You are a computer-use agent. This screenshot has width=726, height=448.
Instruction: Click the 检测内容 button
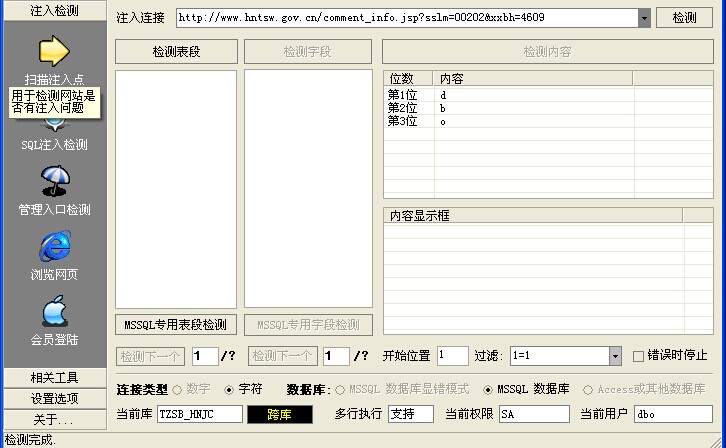click(548, 51)
